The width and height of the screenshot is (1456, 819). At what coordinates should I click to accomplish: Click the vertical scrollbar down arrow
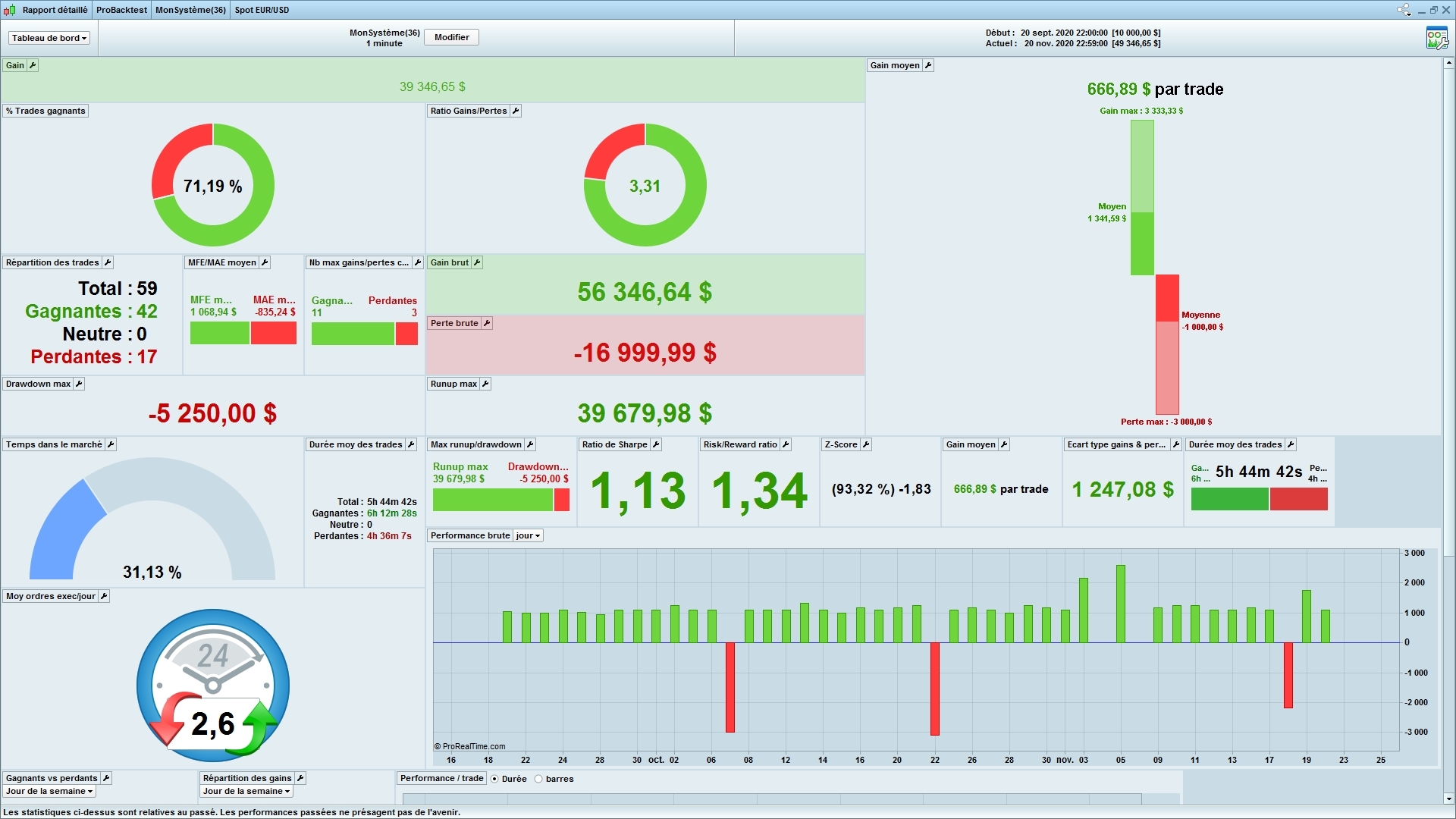(x=1448, y=798)
